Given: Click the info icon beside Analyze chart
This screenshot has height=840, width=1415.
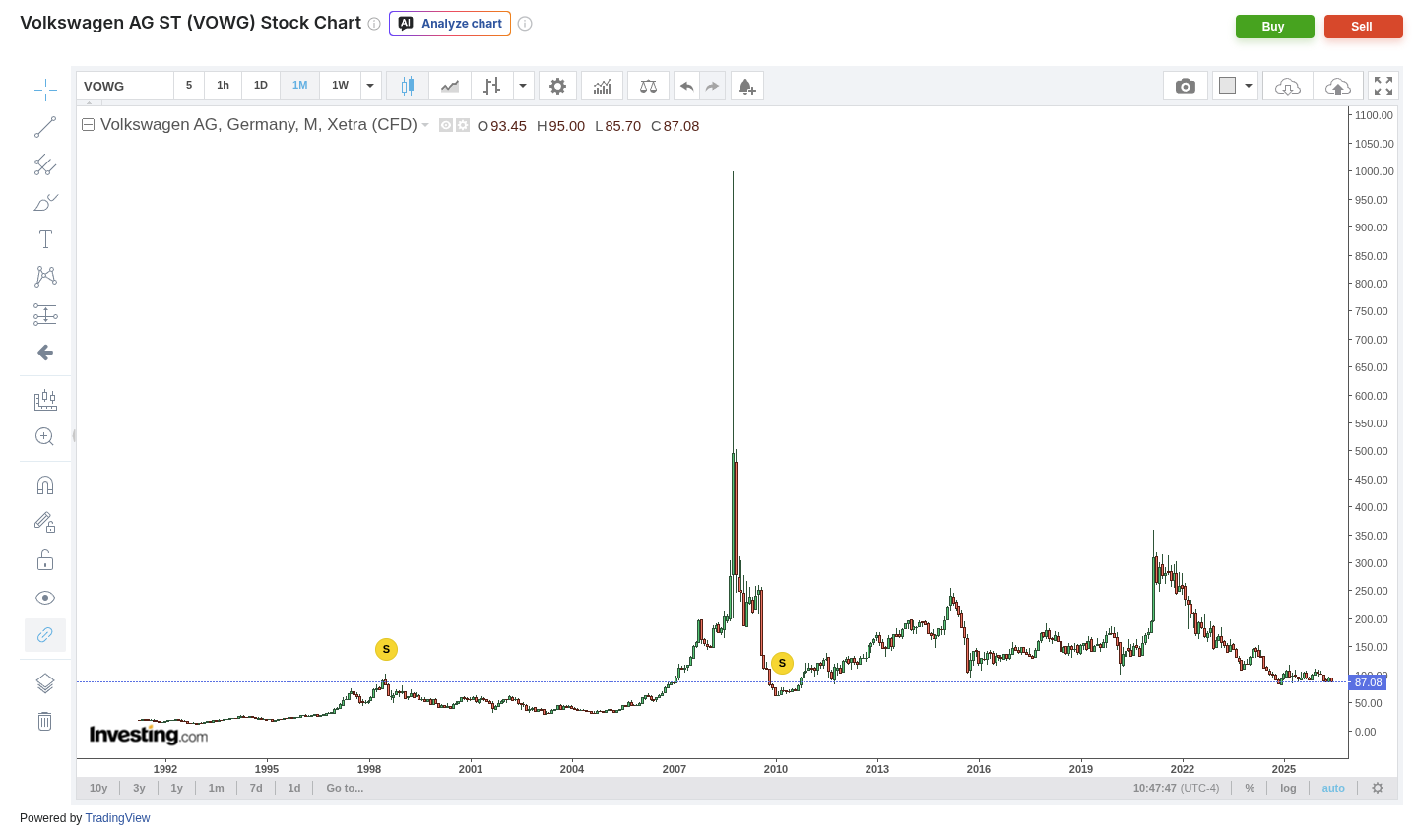Looking at the screenshot, I should coord(525,24).
